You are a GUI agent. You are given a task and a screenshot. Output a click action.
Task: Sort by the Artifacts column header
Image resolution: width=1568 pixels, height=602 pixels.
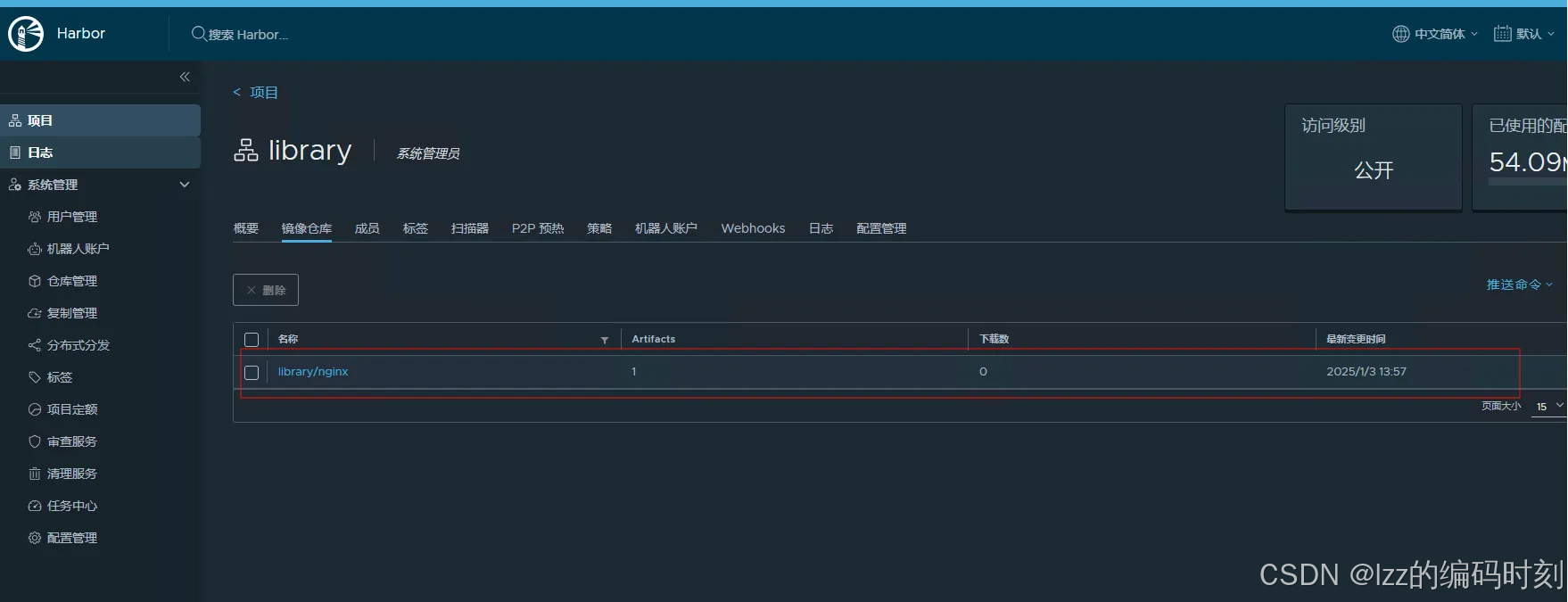click(x=654, y=339)
